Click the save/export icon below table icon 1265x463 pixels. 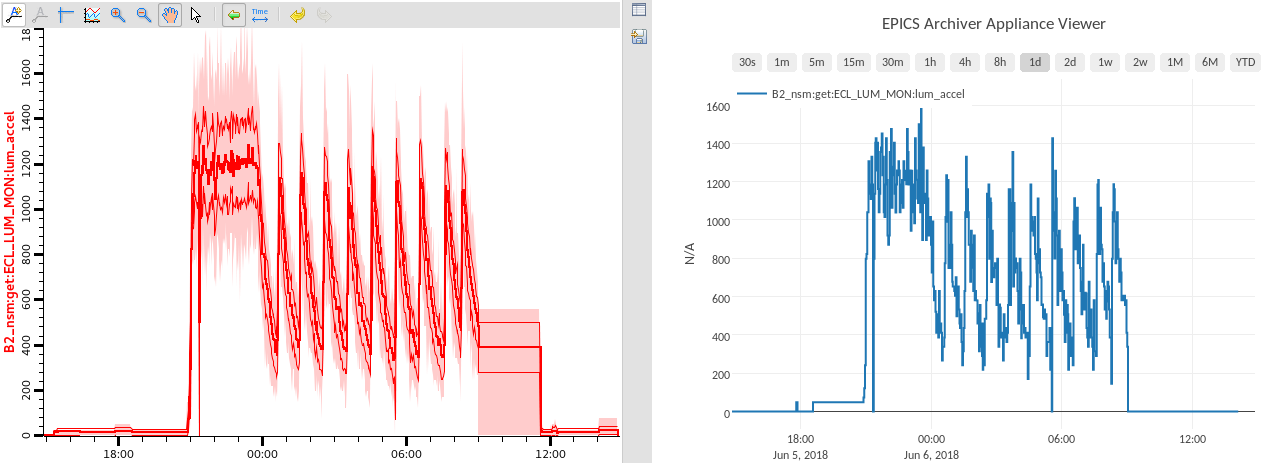639,37
